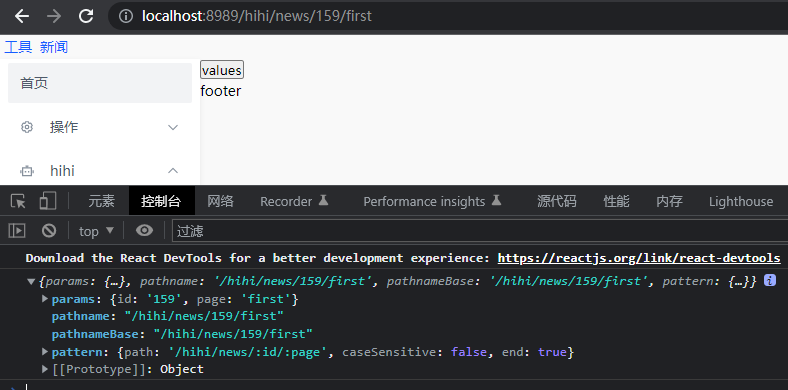Screen dimensions: 788x390
Task: Focus the 过滤 filter field
Action: [x=480, y=231]
